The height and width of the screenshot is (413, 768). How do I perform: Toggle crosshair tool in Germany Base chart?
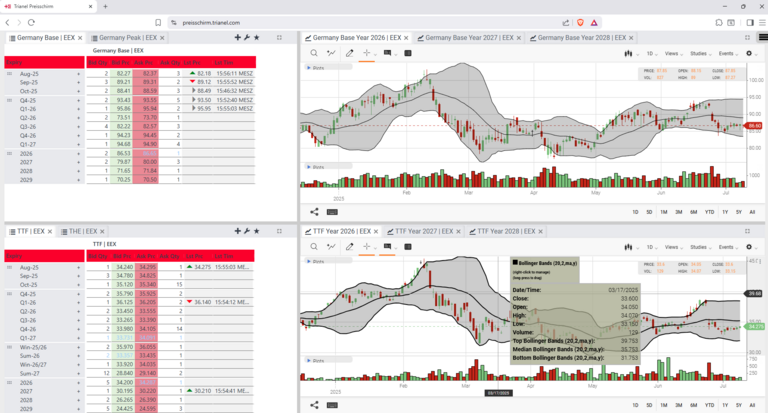tap(368, 53)
